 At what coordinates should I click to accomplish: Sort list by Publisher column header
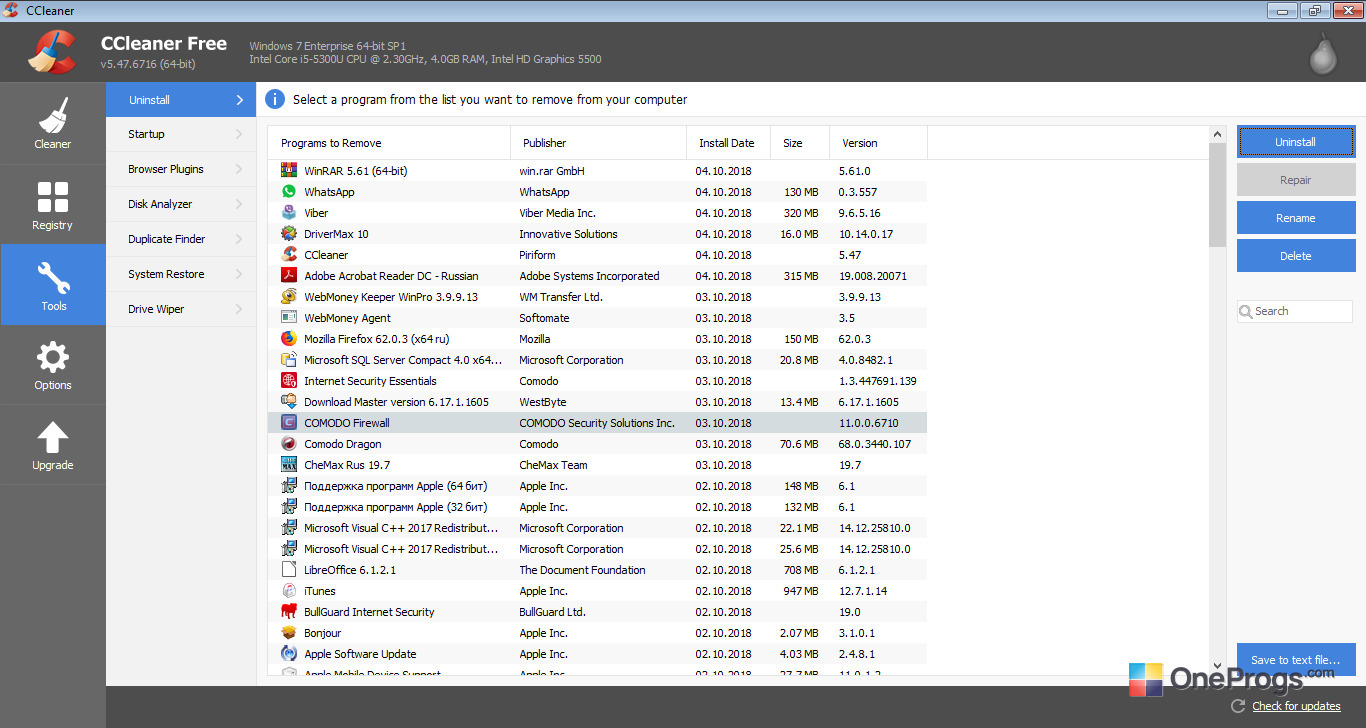598,143
